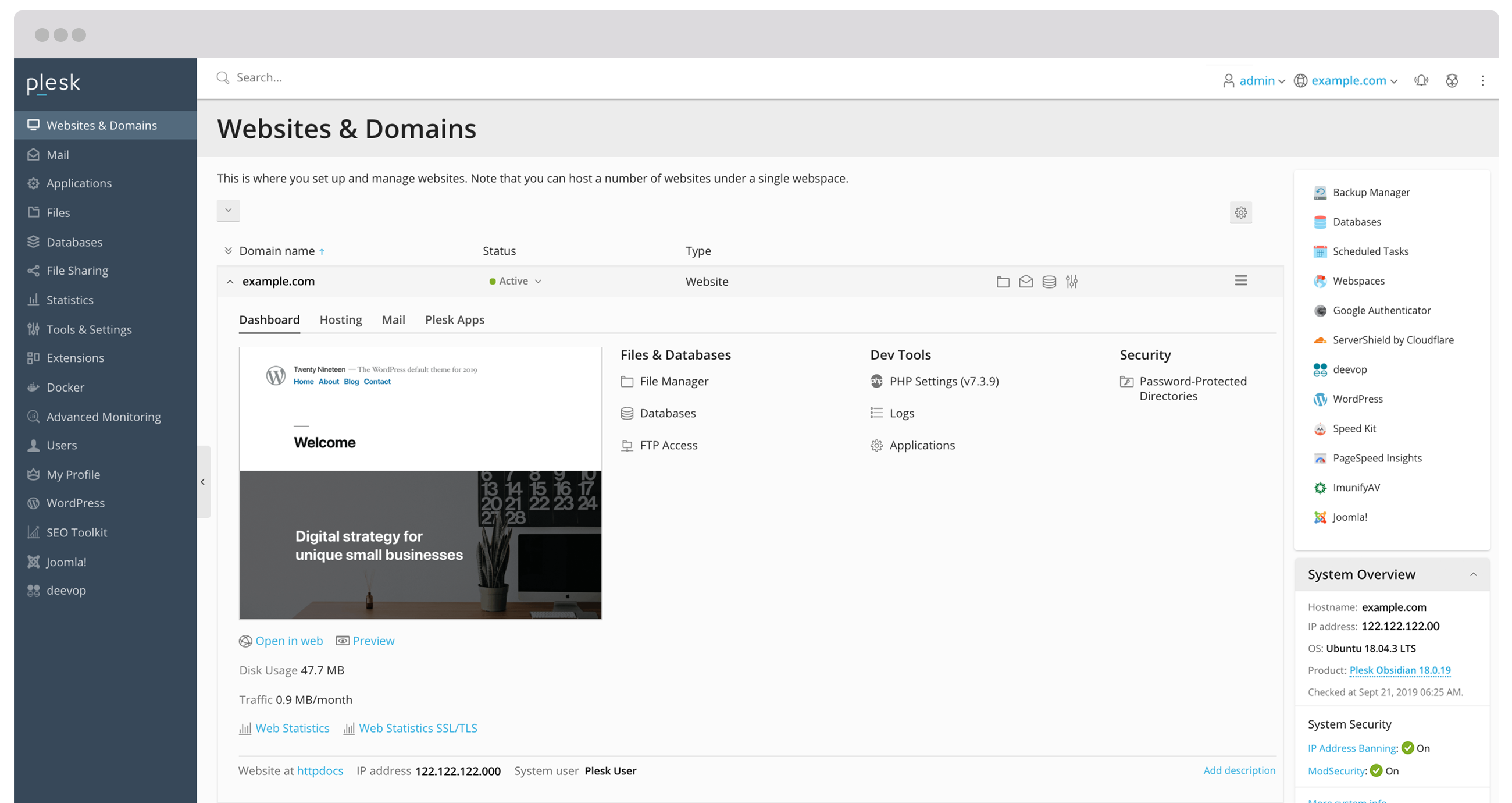The image size is (1512, 803).
Task: Switch to the Plesk Apps tab
Action: point(454,320)
